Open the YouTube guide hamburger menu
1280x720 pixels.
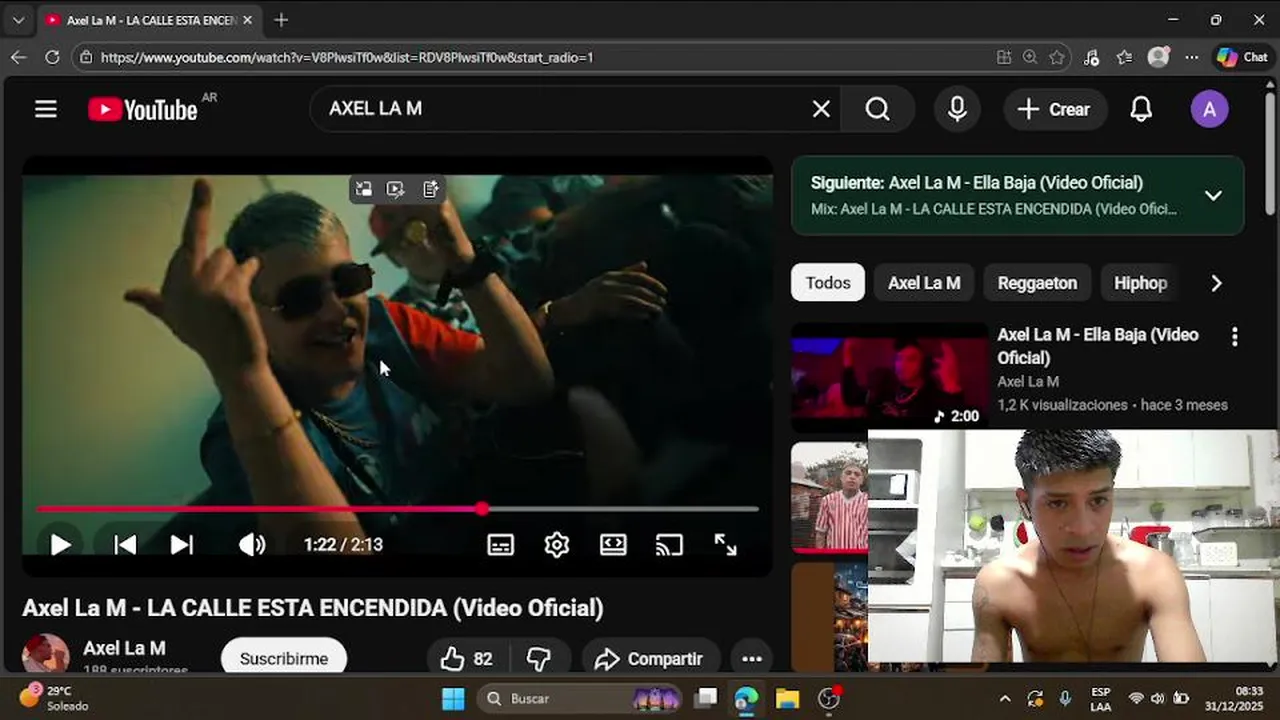click(x=46, y=109)
